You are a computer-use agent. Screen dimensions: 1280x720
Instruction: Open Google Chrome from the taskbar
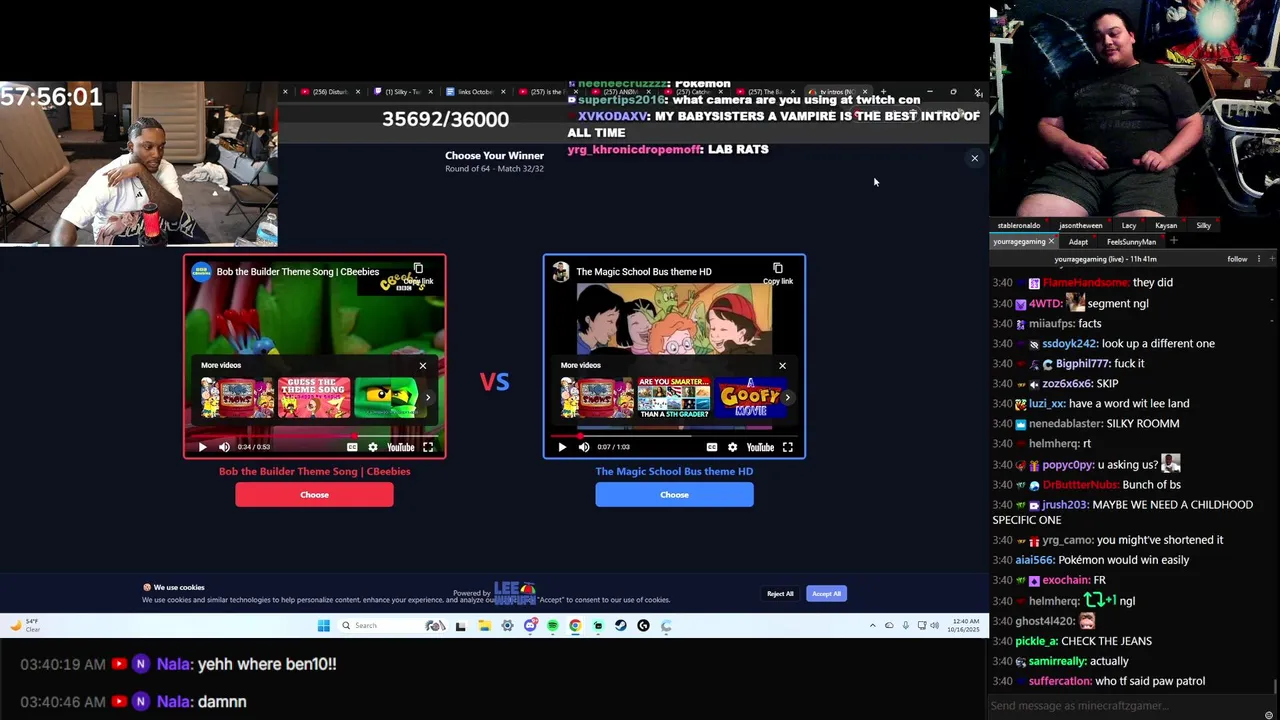click(x=575, y=626)
